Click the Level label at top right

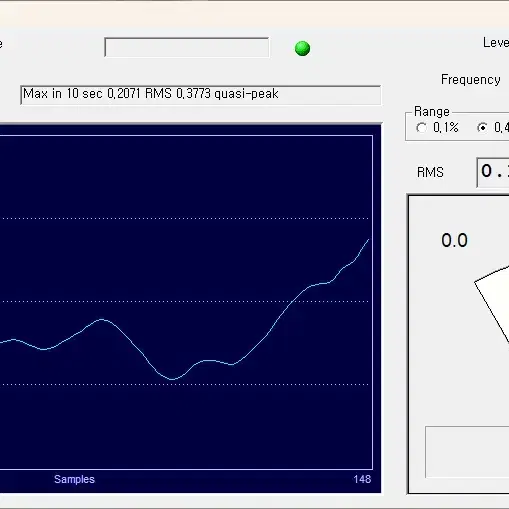(x=496, y=43)
